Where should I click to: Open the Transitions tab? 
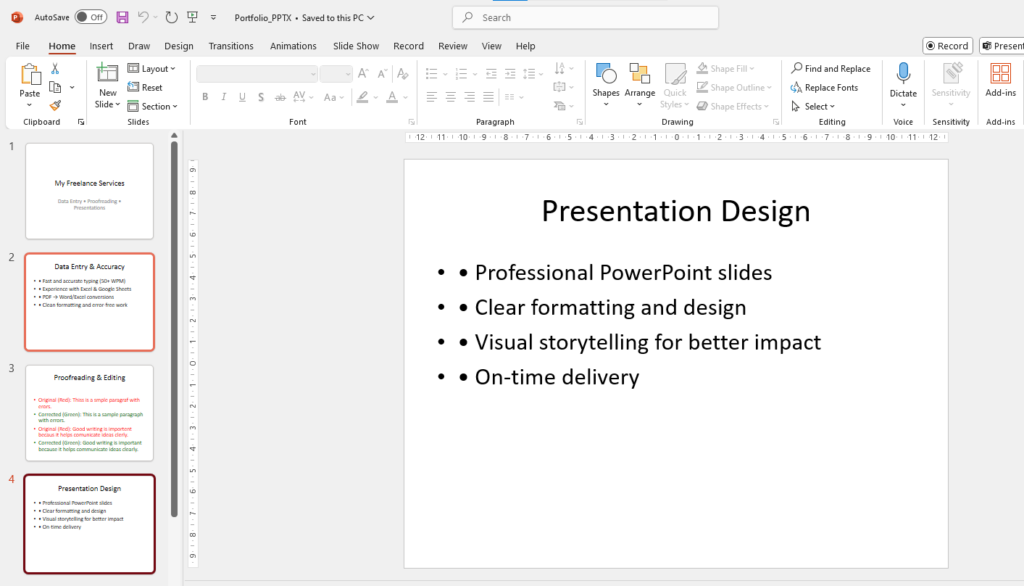(x=231, y=46)
